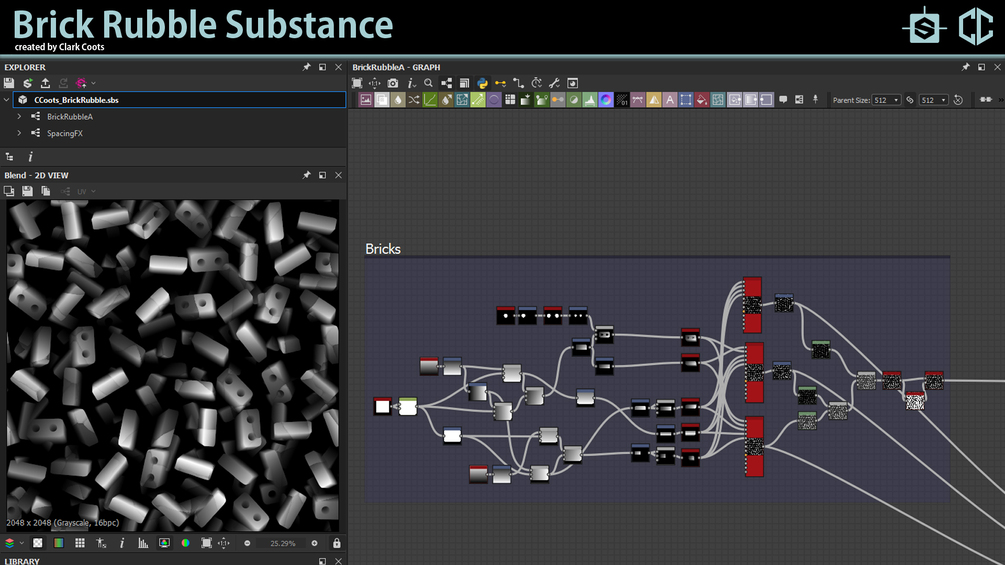The width and height of the screenshot is (1005, 565).
Task: Pin the Blend 2D View panel
Action: 306,175
